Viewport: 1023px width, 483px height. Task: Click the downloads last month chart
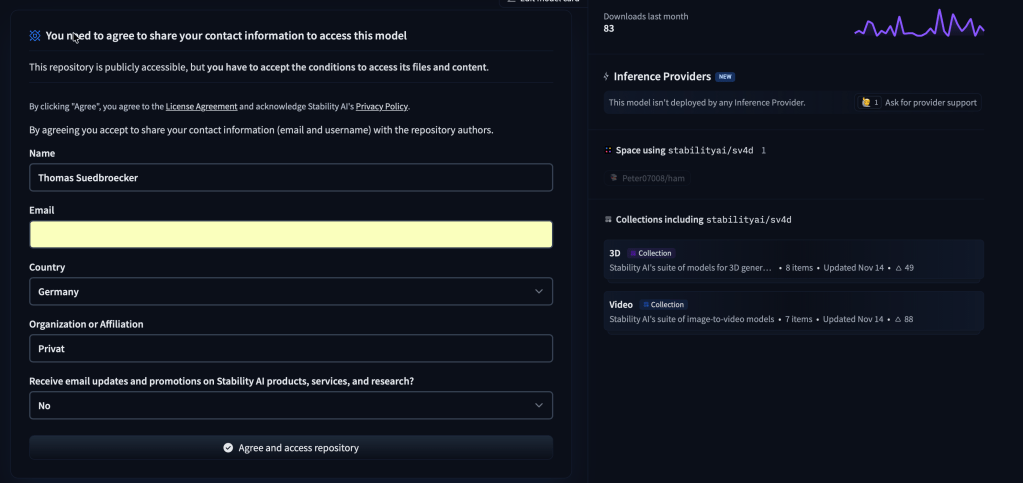click(x=919, y=24)
